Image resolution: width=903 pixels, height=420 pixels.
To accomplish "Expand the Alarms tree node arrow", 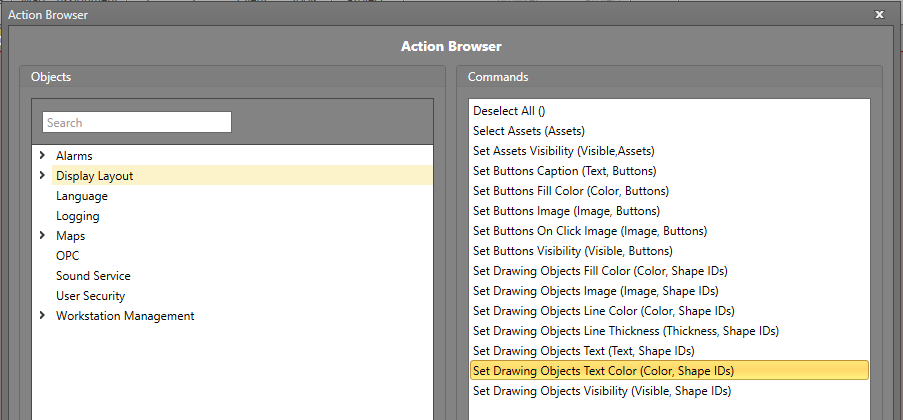I will (42, 156).
